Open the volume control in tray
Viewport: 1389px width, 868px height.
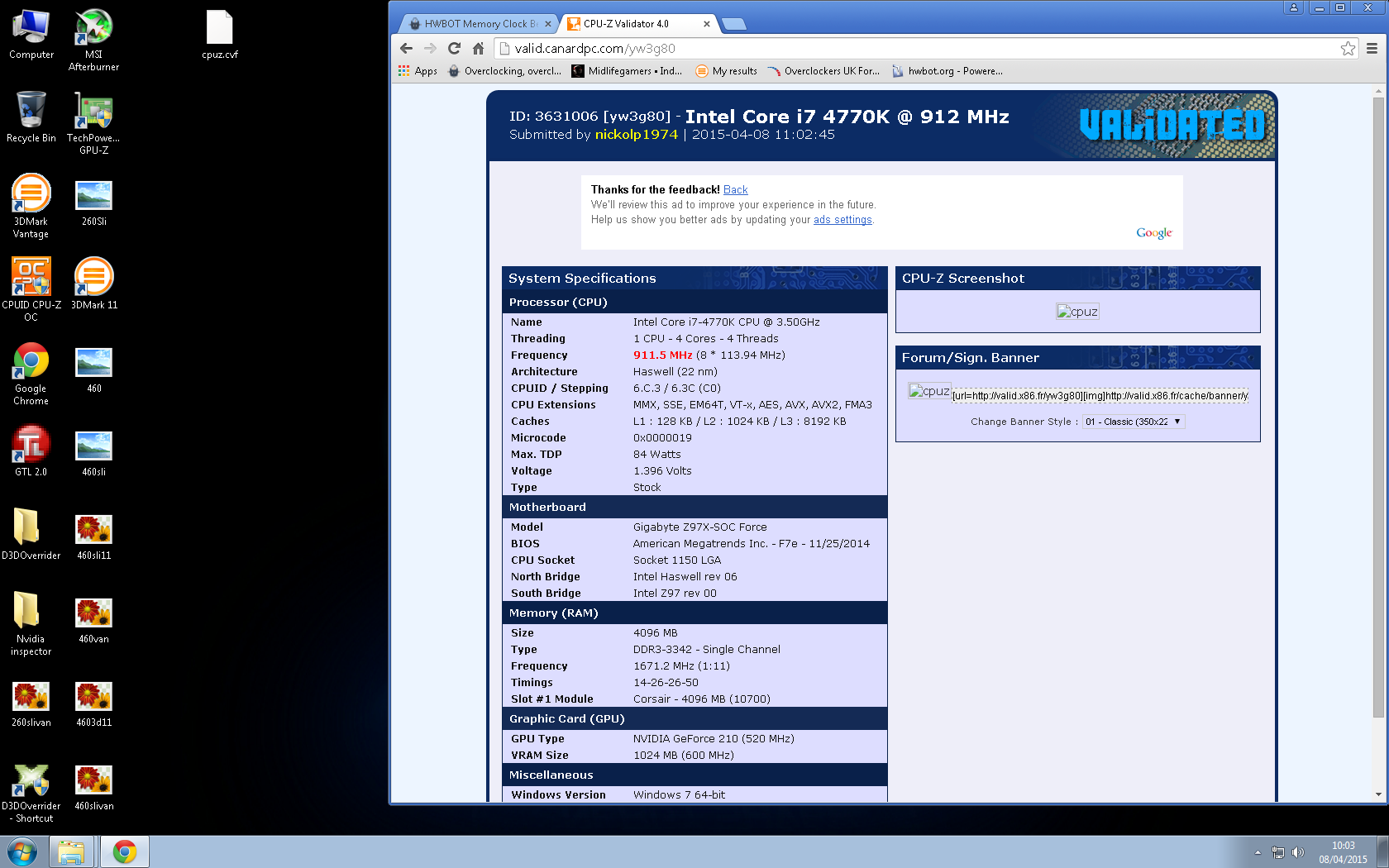coord(1298,852)
